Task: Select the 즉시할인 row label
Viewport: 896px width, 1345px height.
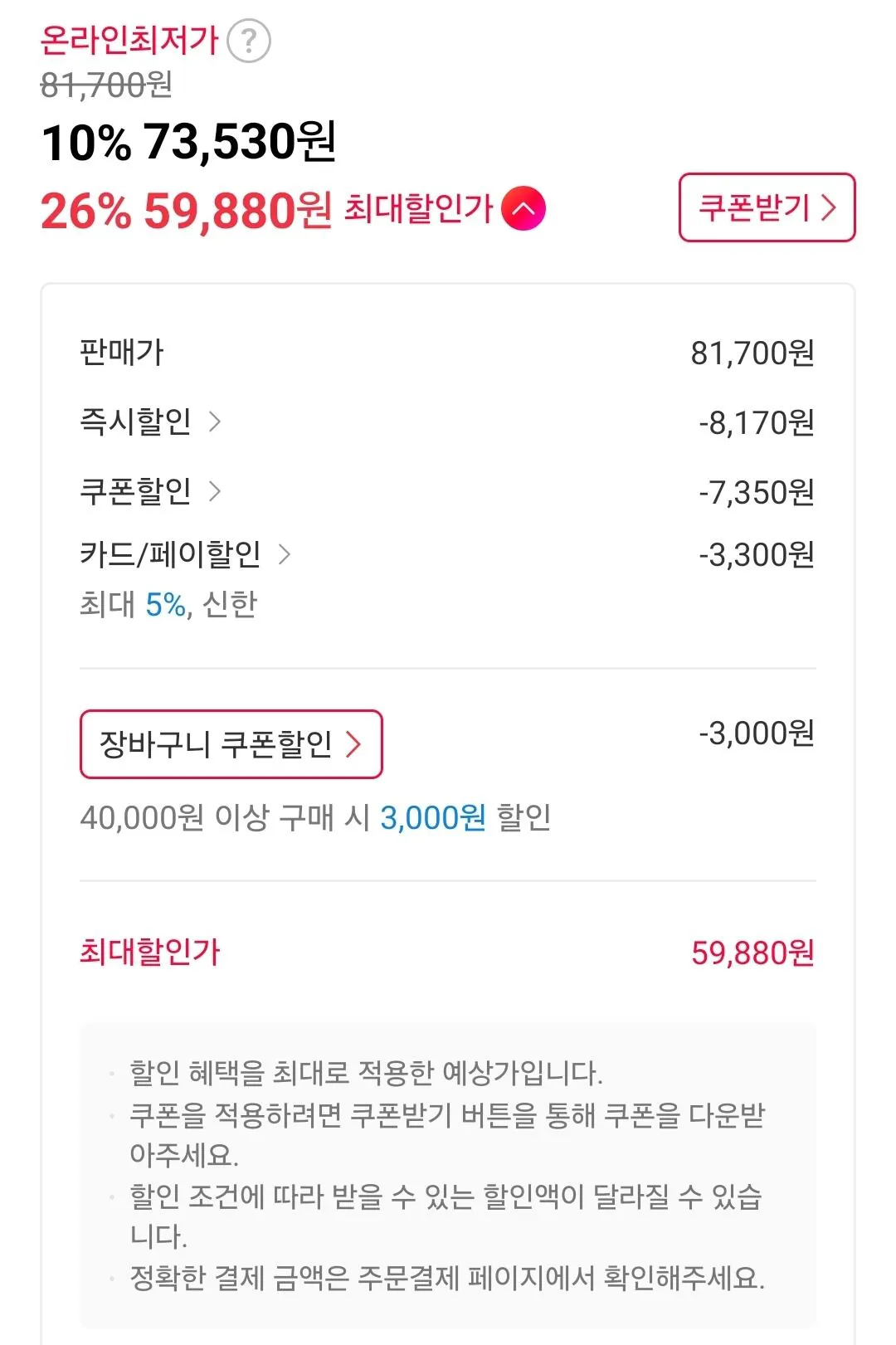Action: click(x=135, y=422)
